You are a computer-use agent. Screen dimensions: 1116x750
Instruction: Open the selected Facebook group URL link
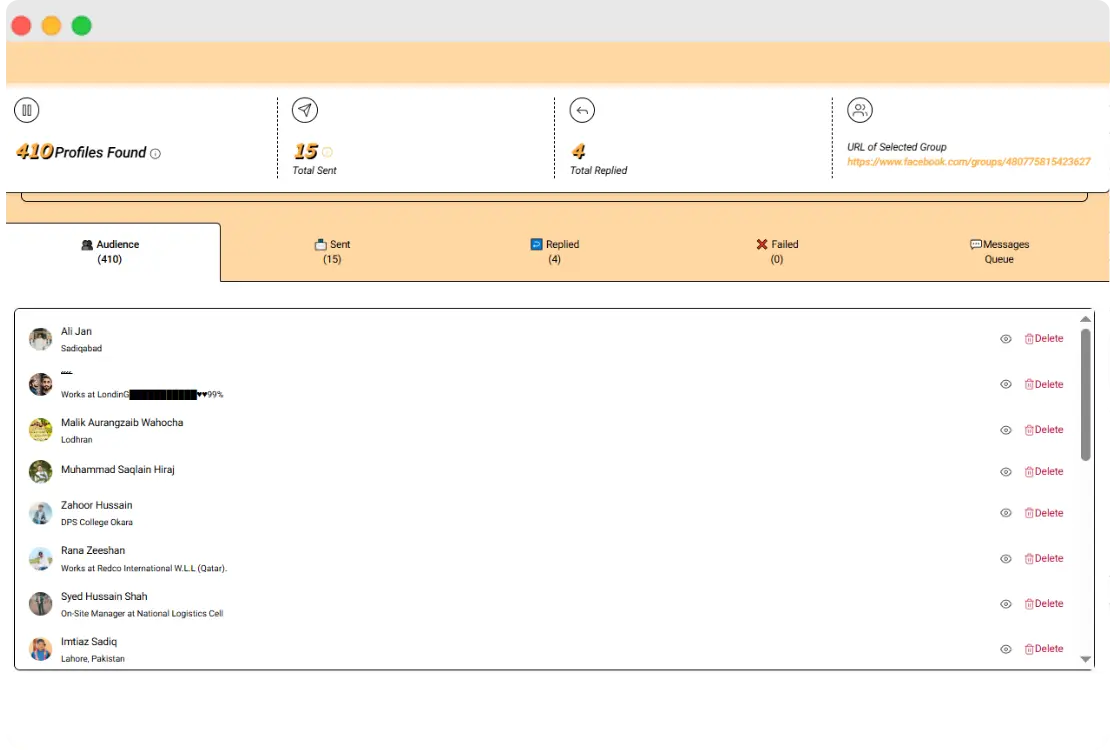tap(968, 162)
